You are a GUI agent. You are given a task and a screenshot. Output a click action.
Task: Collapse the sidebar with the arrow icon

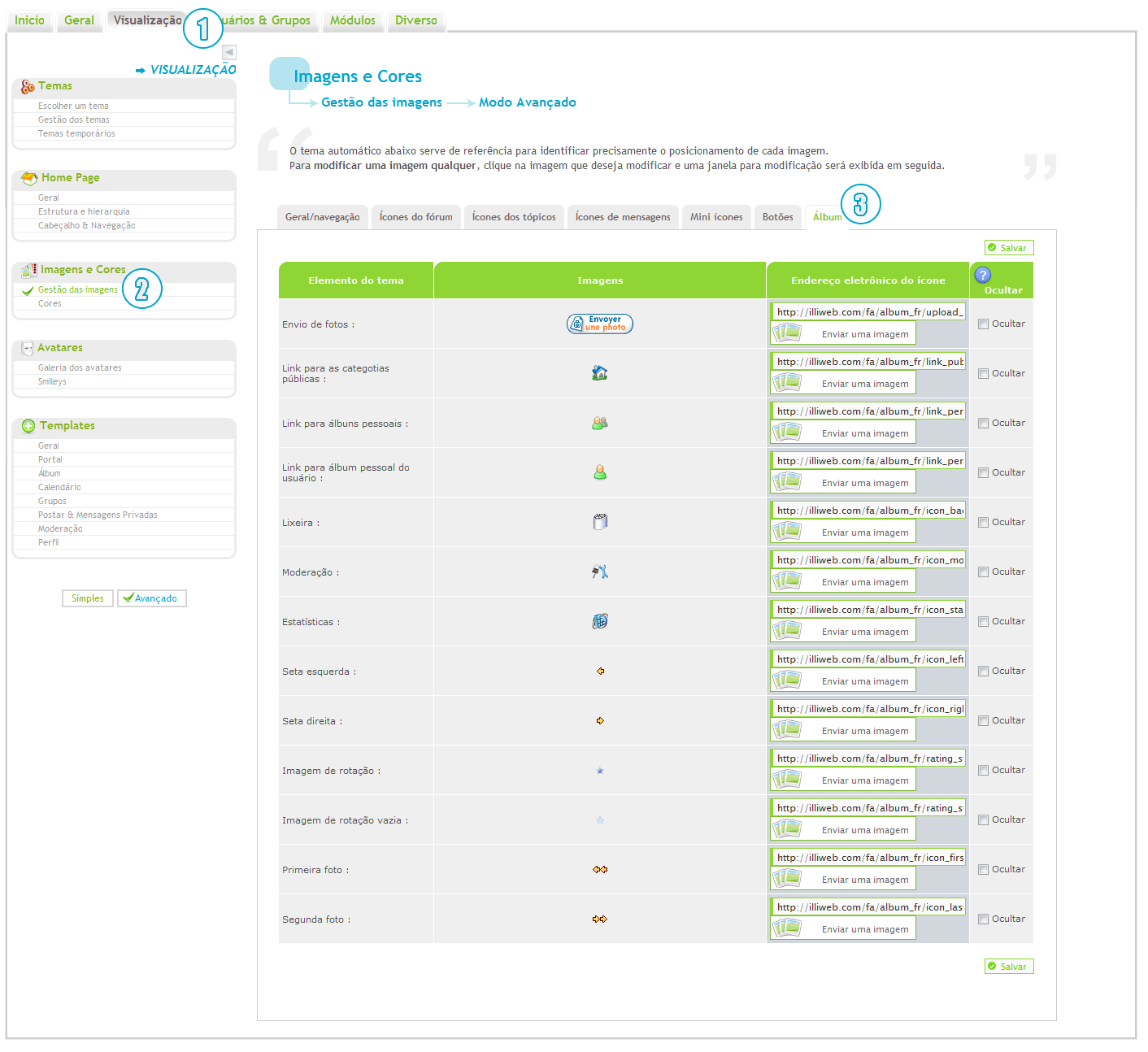pos(229,52)
